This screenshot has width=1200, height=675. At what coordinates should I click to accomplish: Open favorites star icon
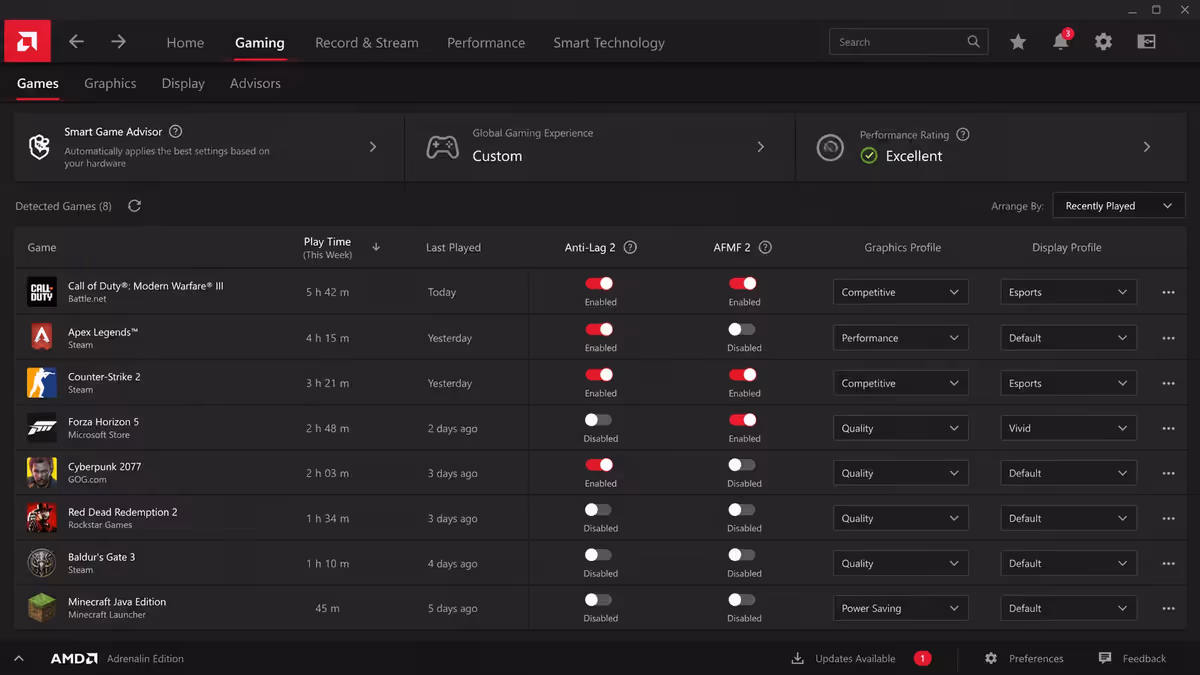point(1018,42)
